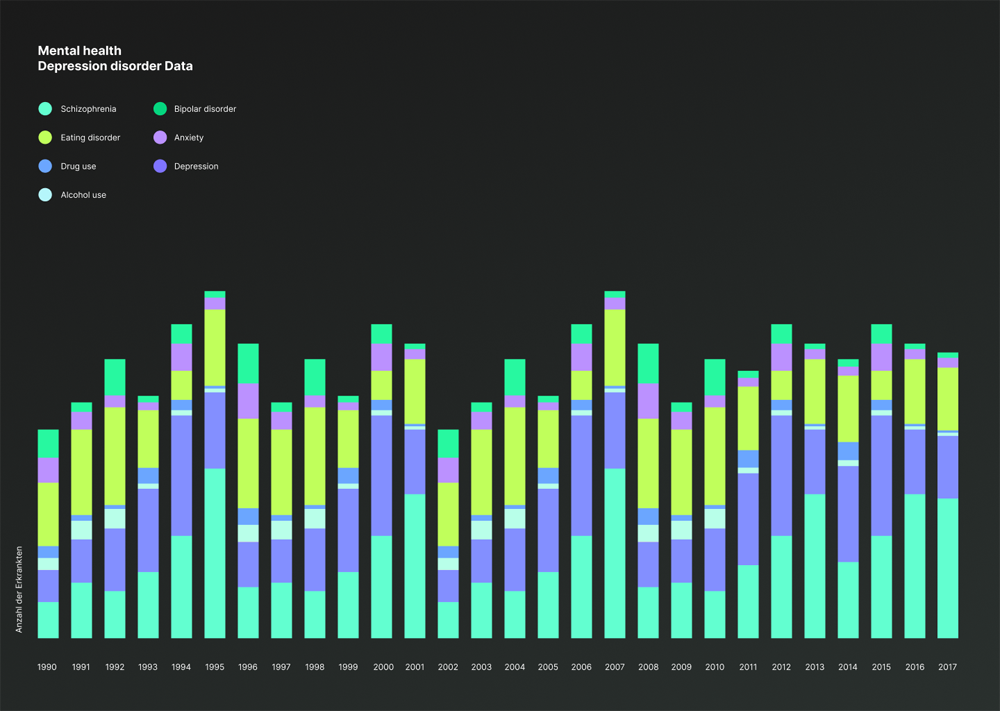Click the 'Anzahl der Erkrankten' axis label
The image size is (1000, 711).
point(19,589)
